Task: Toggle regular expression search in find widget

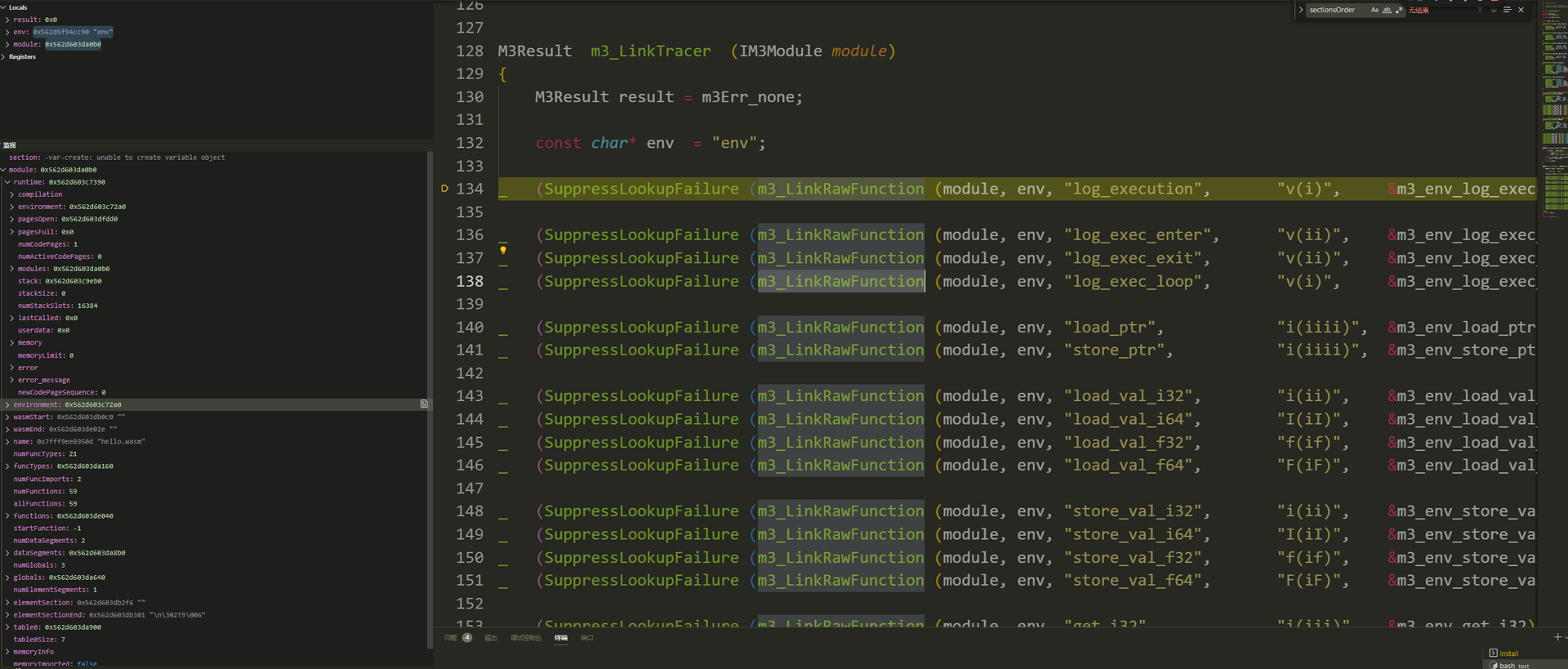Action: 1399,10
